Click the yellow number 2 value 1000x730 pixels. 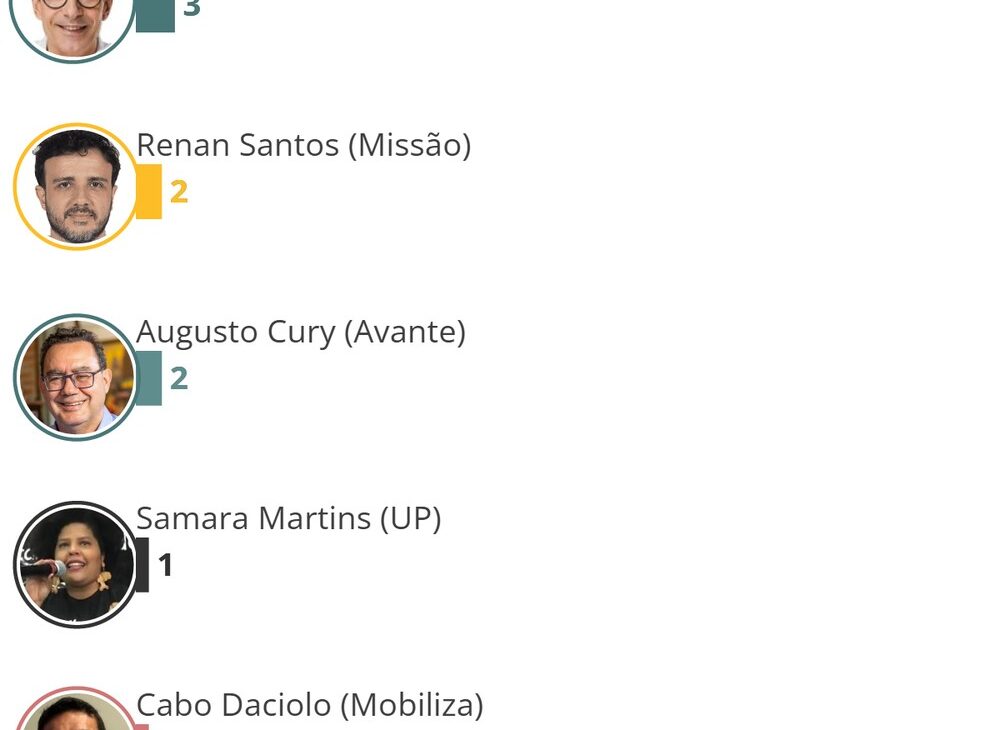[x=179, y=191]
